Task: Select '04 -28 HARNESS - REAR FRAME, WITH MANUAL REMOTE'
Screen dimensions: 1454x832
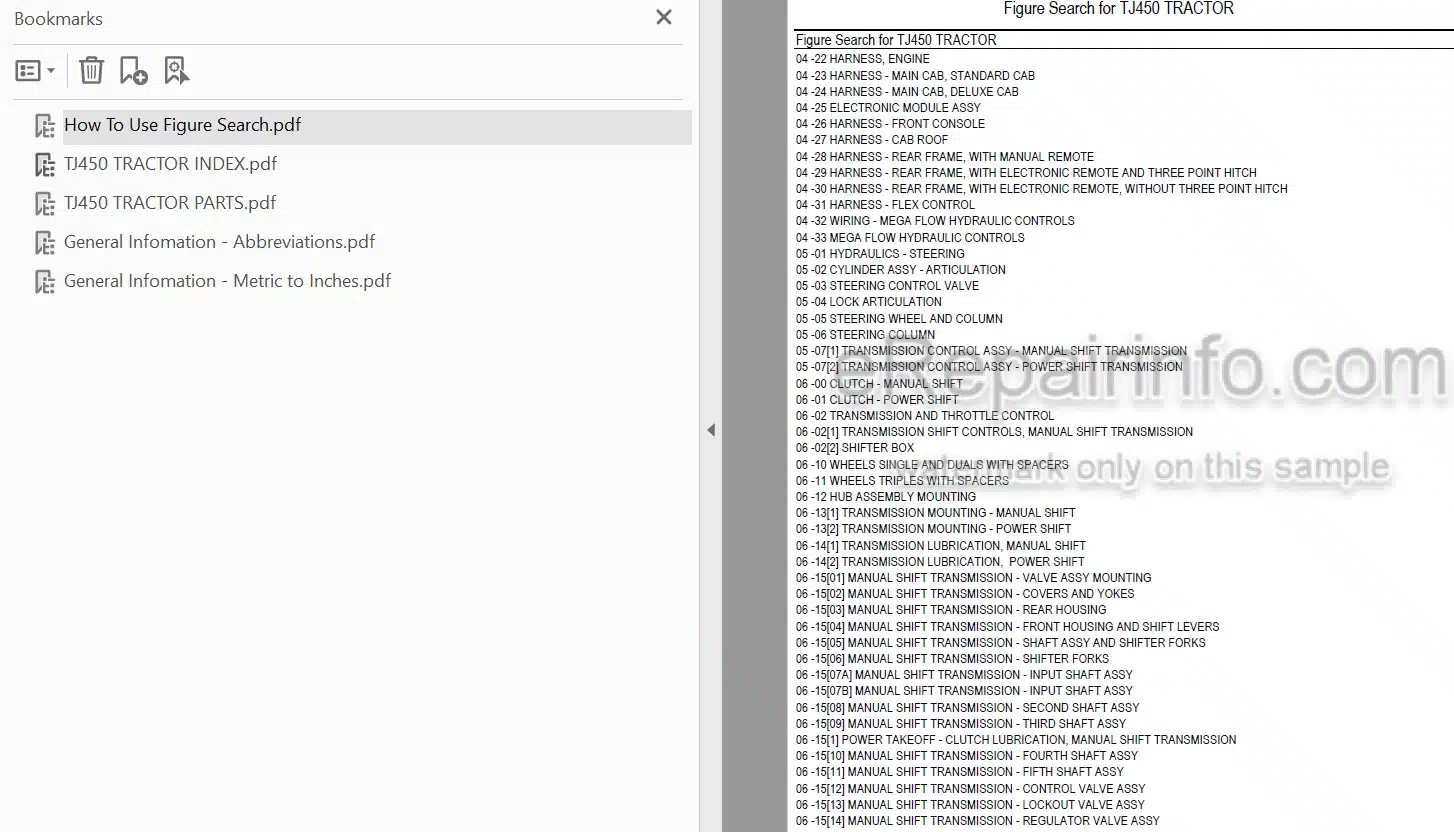Action: pos(945,156)
